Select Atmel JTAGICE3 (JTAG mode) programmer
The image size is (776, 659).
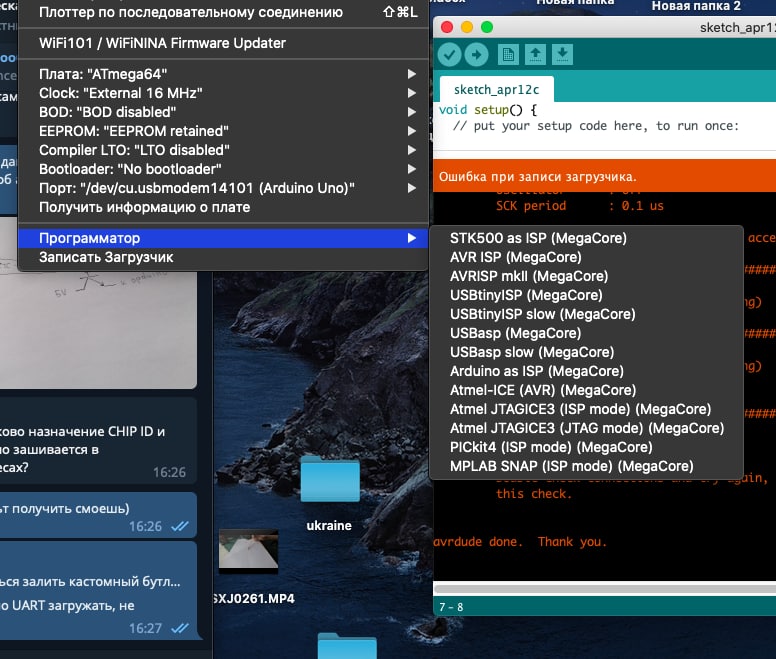(x=587, y=428)
